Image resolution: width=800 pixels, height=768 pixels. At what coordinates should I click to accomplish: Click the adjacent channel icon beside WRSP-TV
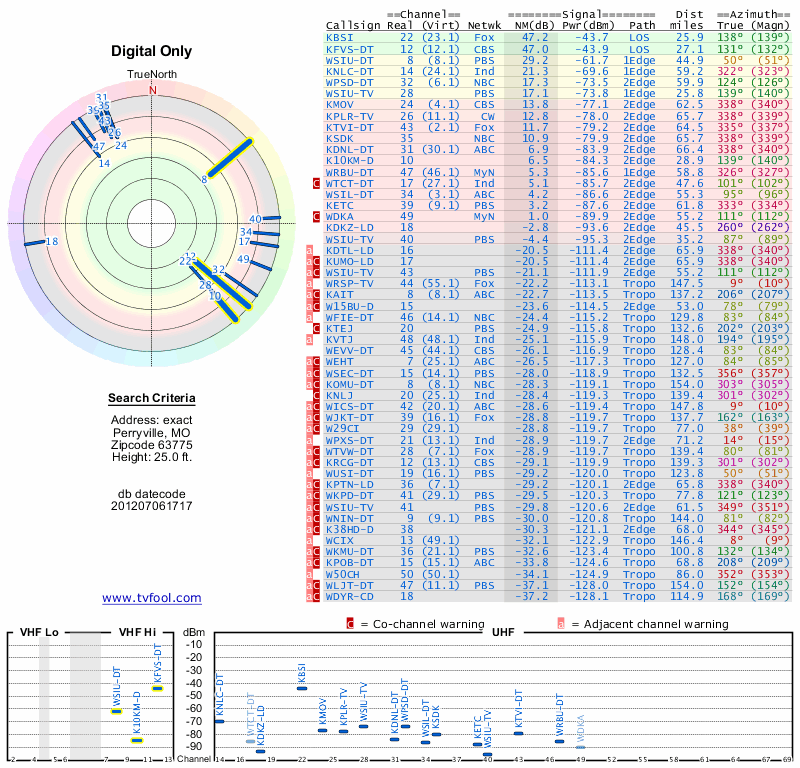pyautogui.click(x=309, y=283)
